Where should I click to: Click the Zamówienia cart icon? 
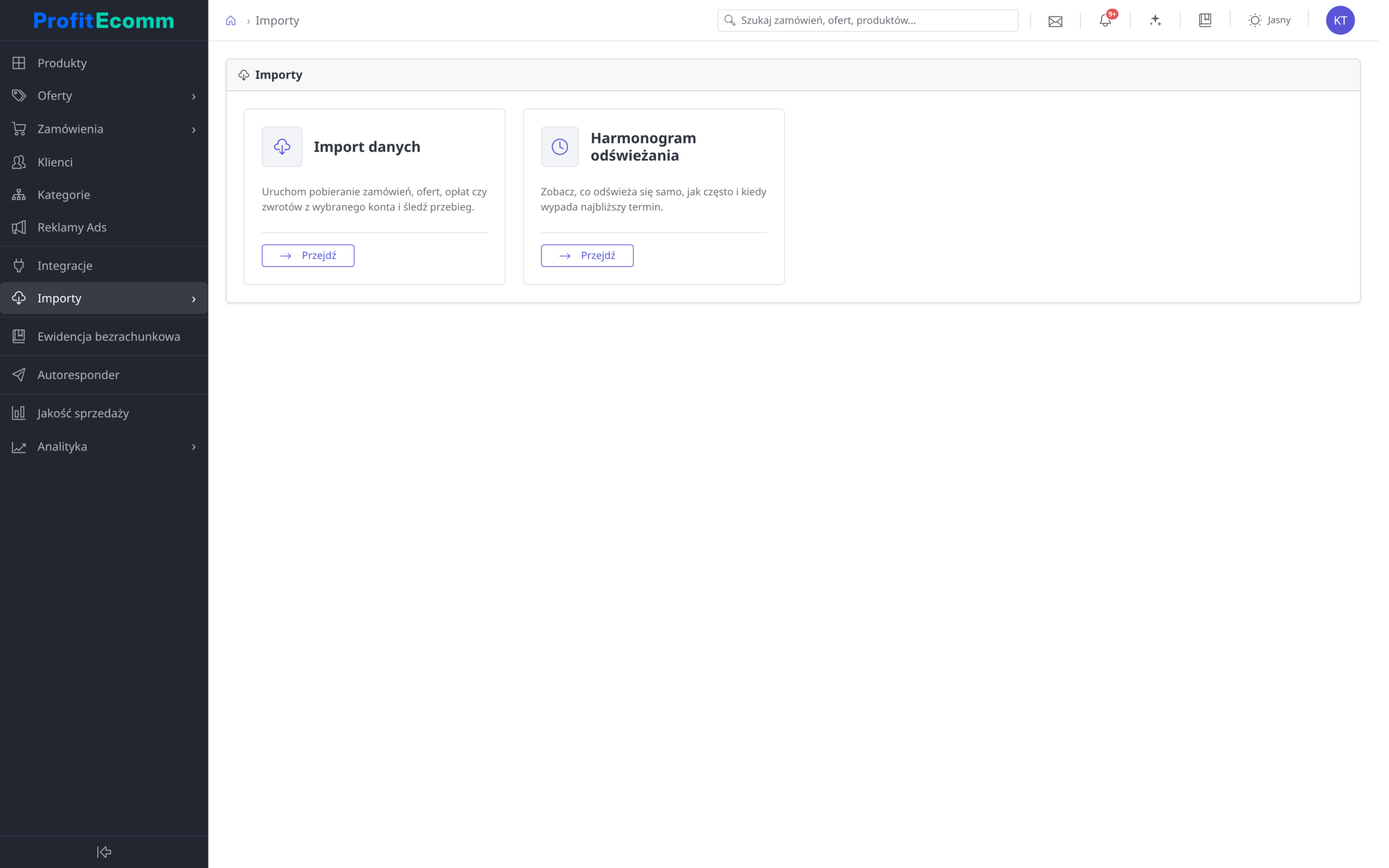pos(19,129)
